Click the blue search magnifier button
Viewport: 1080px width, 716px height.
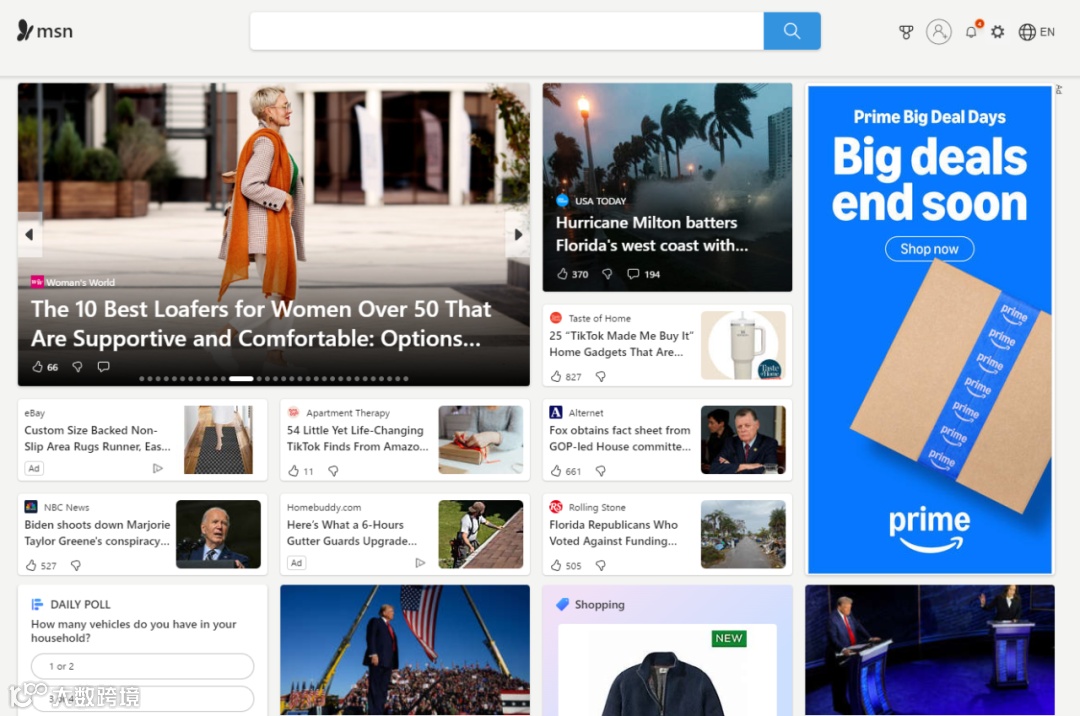pyautogui.click(x=791, y=31)
